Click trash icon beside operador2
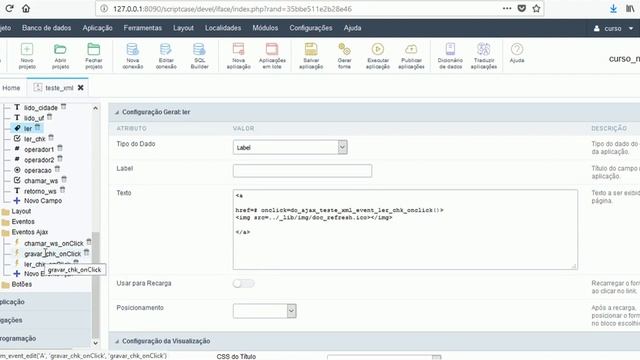 coord(60,159)
